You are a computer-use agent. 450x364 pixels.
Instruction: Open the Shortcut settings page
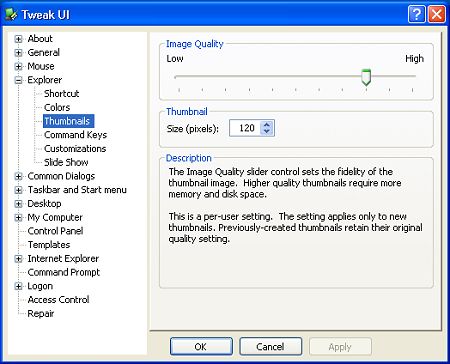pyautogui.click(x=62, y=94)
